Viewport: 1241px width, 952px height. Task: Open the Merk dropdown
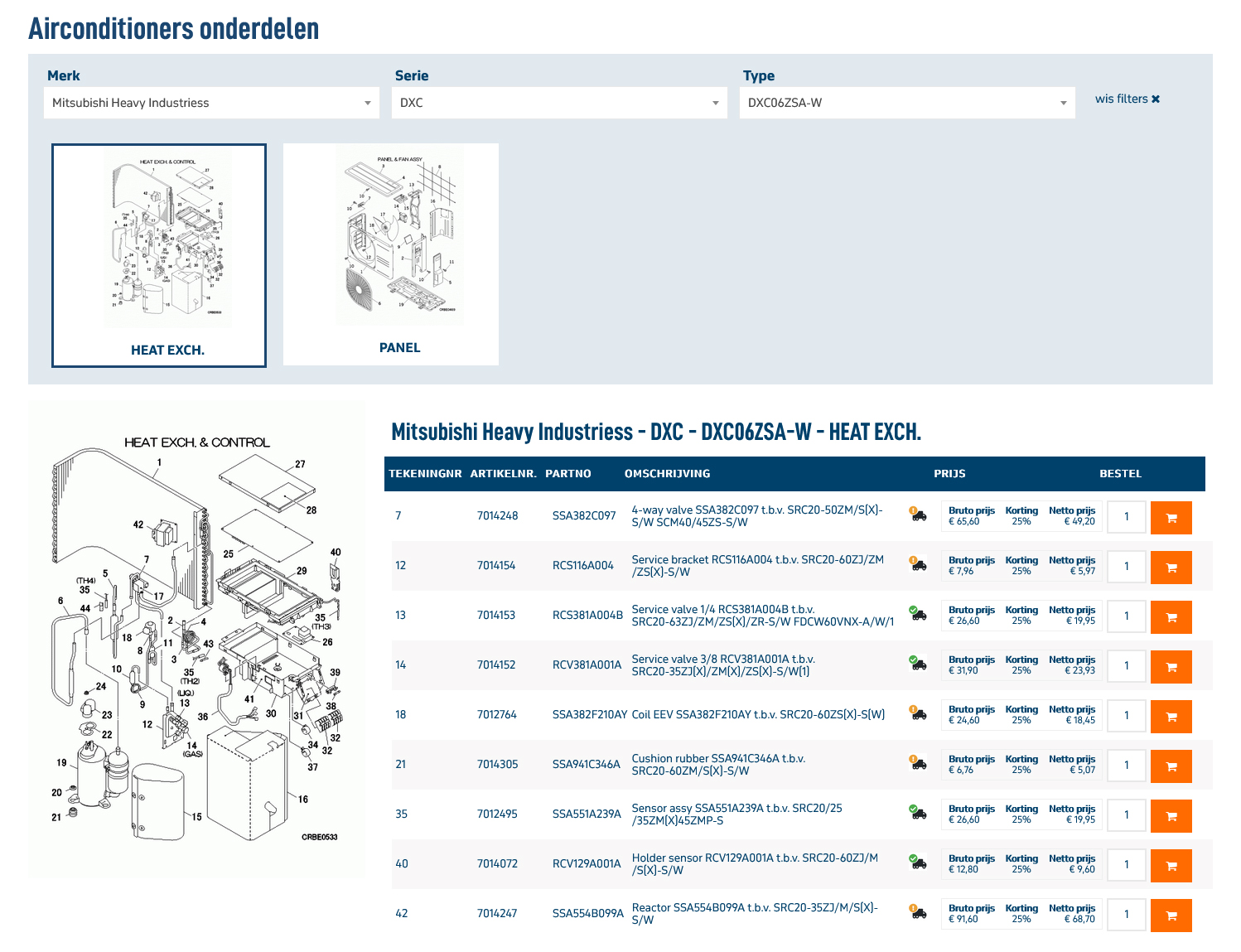pyautogui.click(x=211, y=103)
